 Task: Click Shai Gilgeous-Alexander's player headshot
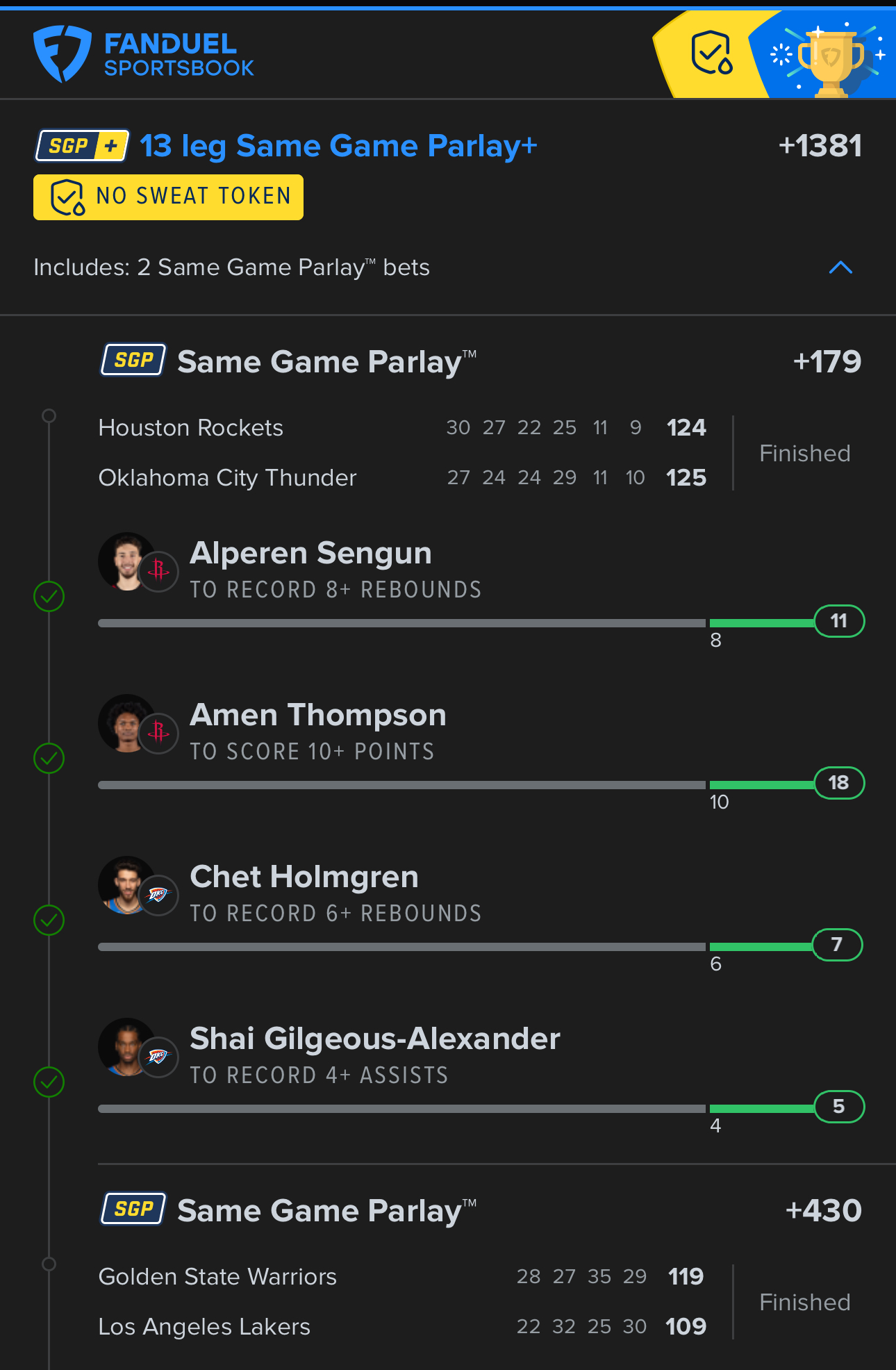pyautogui.click(x=126, y=1047)
